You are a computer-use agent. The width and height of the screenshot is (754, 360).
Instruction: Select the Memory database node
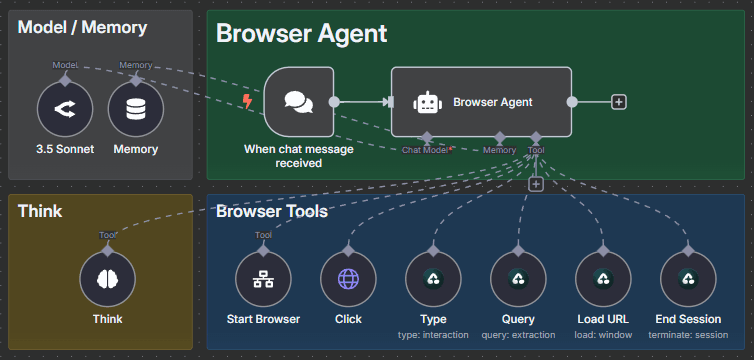pyautogui.click(x=136, y=109)
